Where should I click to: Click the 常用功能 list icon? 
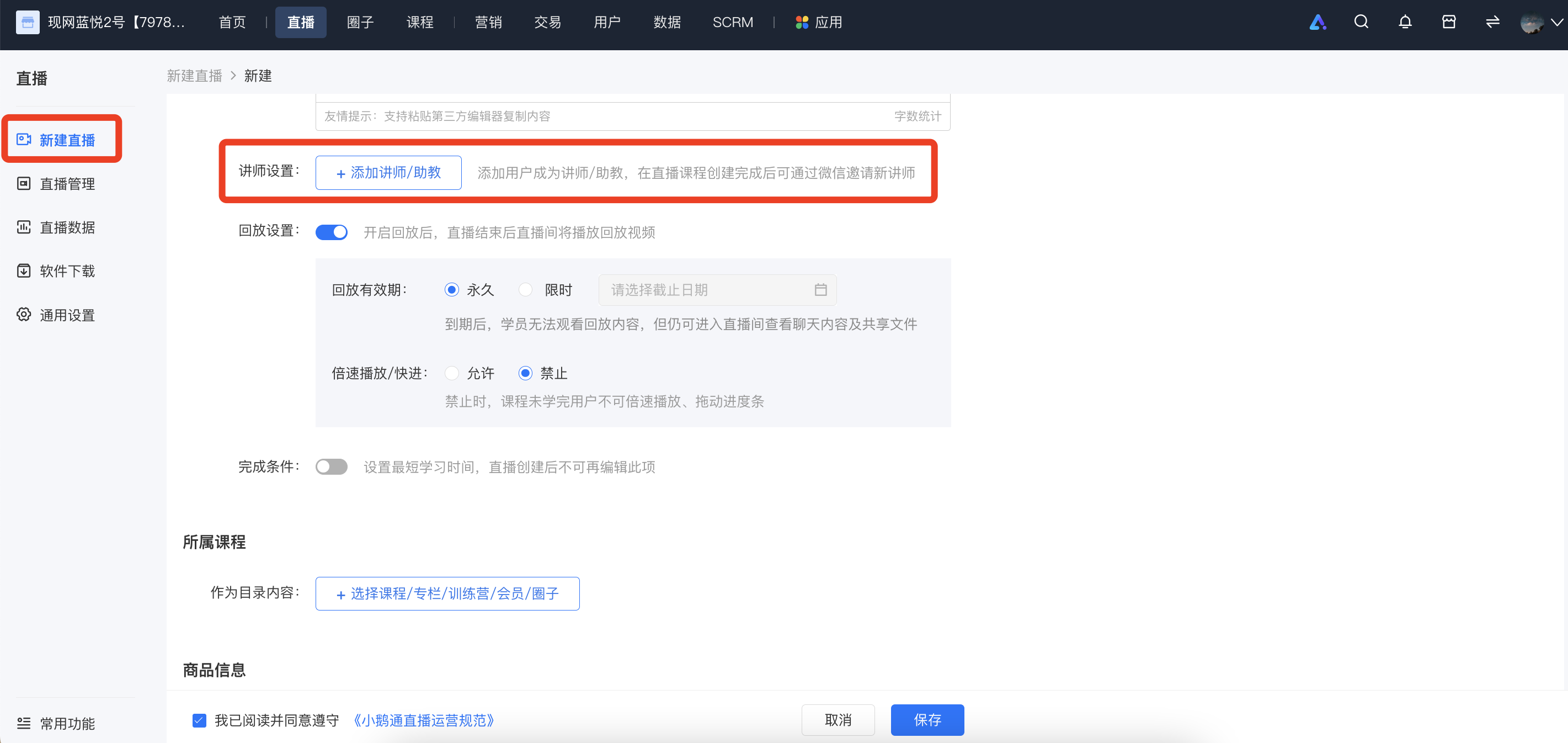(24, 723)
